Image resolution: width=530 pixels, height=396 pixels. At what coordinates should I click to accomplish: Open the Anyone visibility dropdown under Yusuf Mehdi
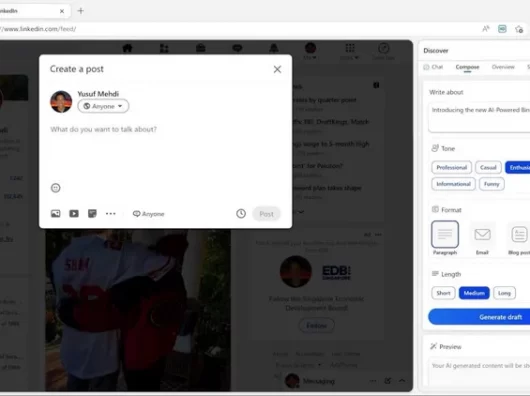tap(103, 106)
